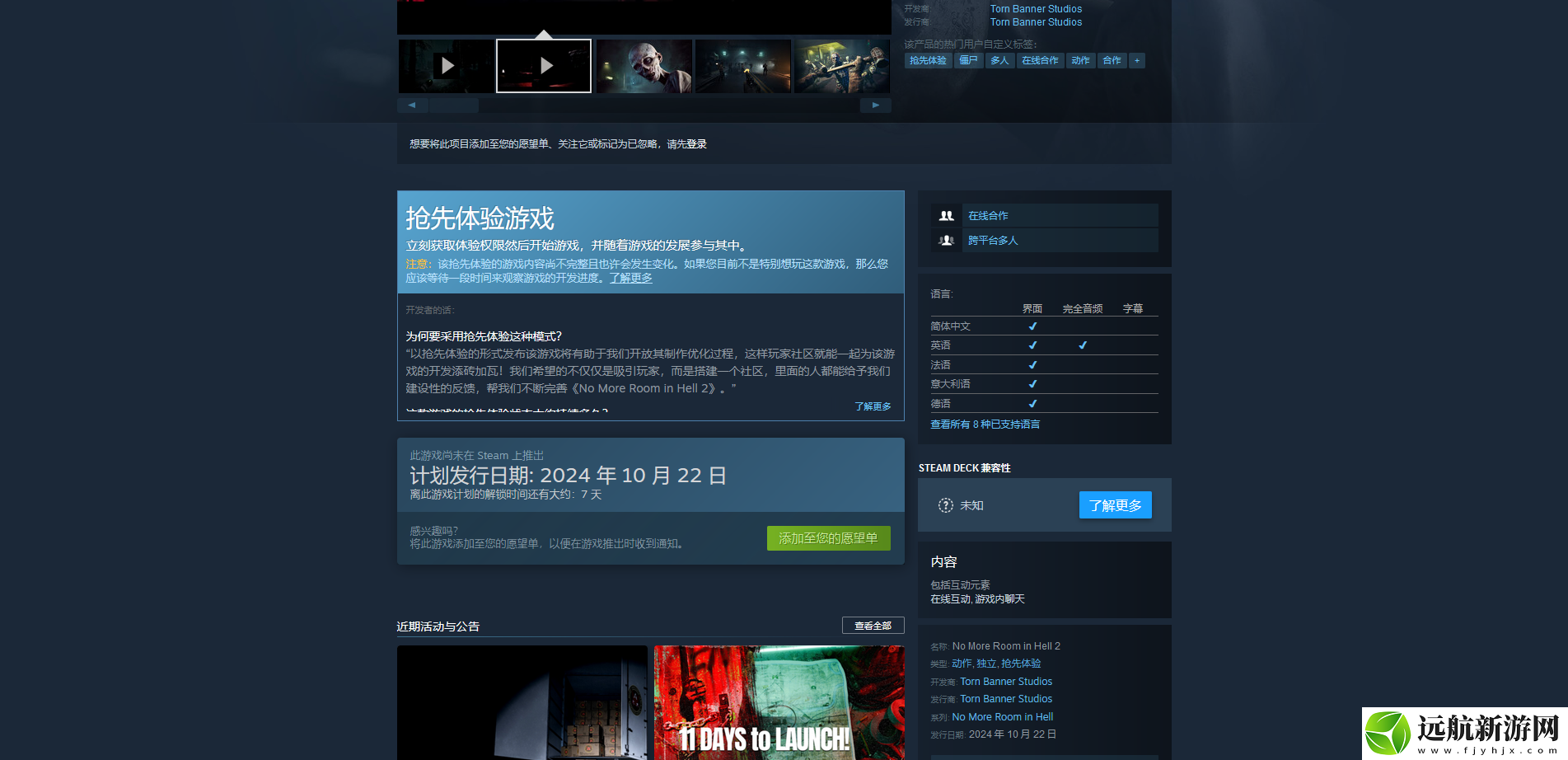Click 查看全部 for recent events
This screenshot has width=1568, height=760.
pos(873,626)
